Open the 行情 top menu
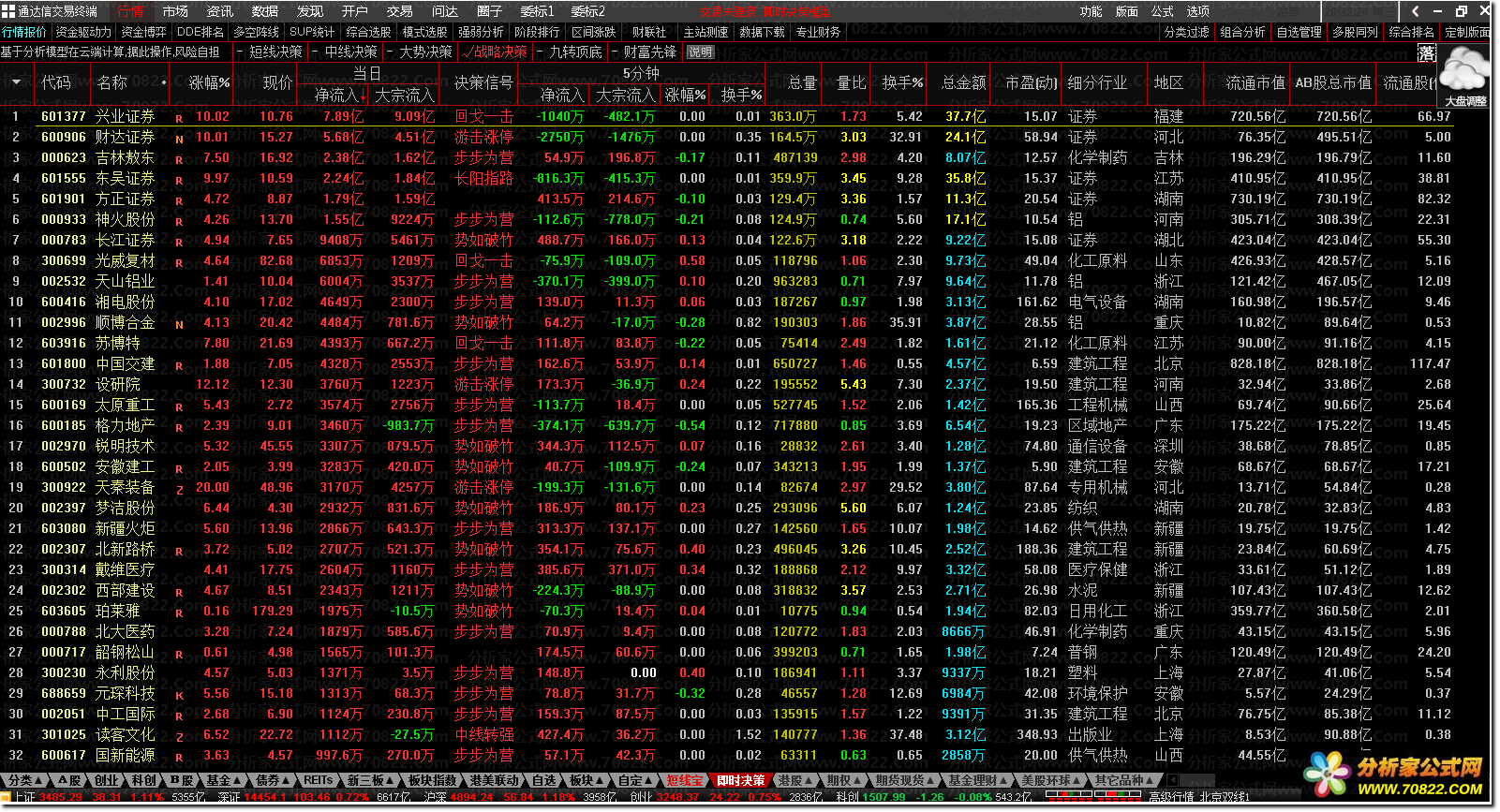This screenshot has width=1500, height=812. (x=130, y=11)
